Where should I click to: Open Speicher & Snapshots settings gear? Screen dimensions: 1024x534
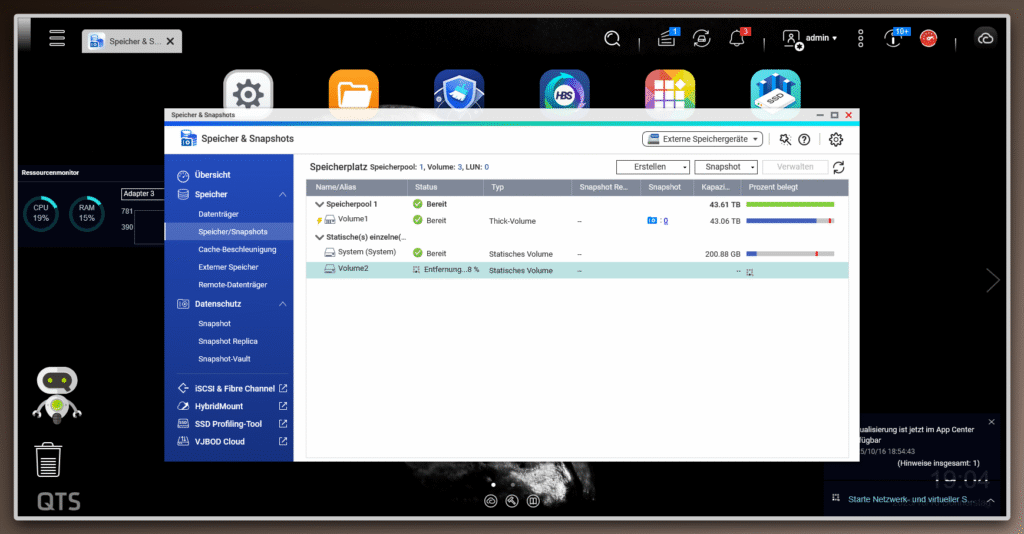(x=836, y=140)
